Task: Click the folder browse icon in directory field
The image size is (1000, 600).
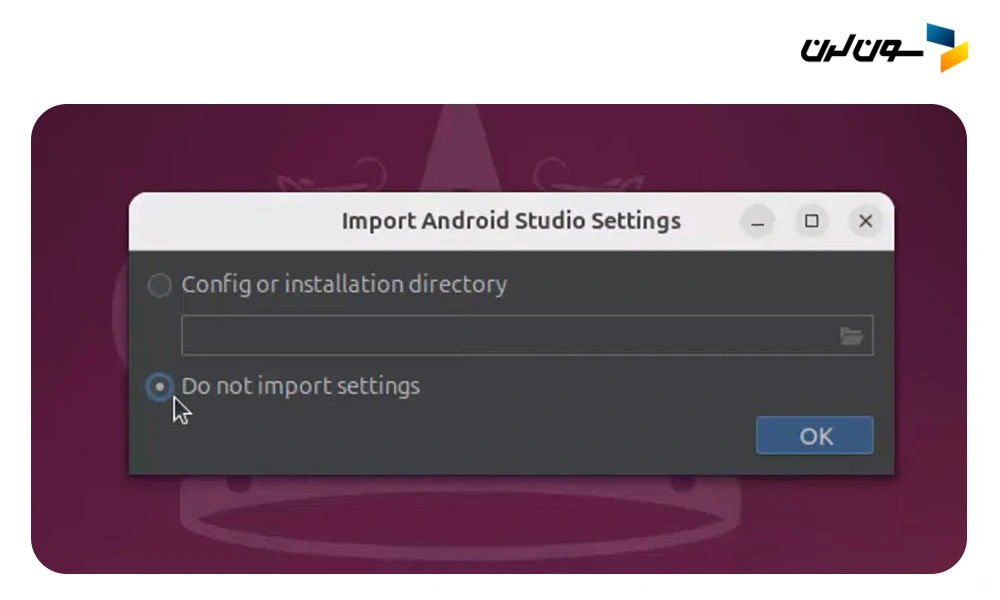Action: point(851,336)
